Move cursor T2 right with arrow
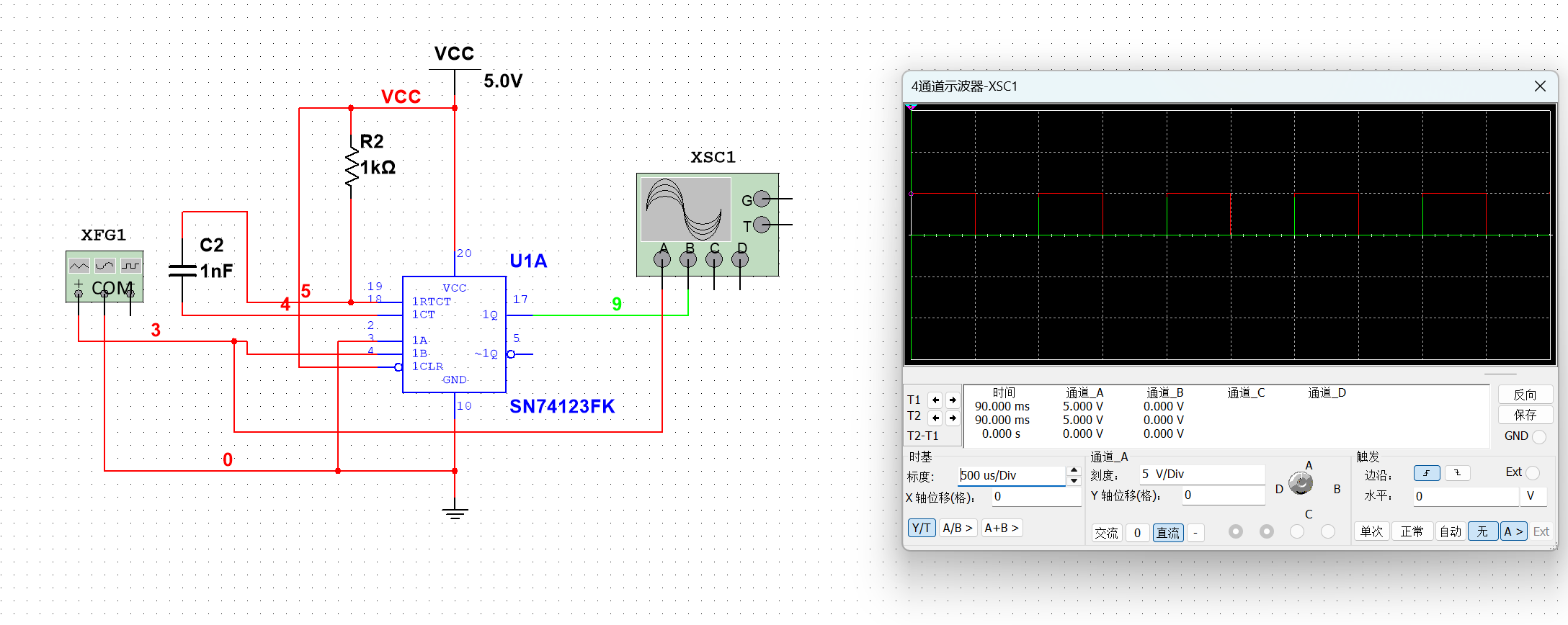This screenshot has width=1568, height=625. [x=953, y=418]
